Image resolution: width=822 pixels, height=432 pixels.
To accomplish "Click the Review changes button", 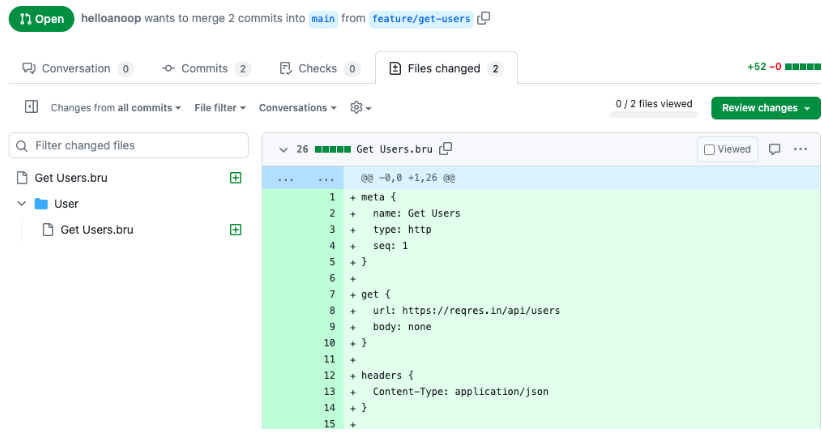I will pos(765,108).
